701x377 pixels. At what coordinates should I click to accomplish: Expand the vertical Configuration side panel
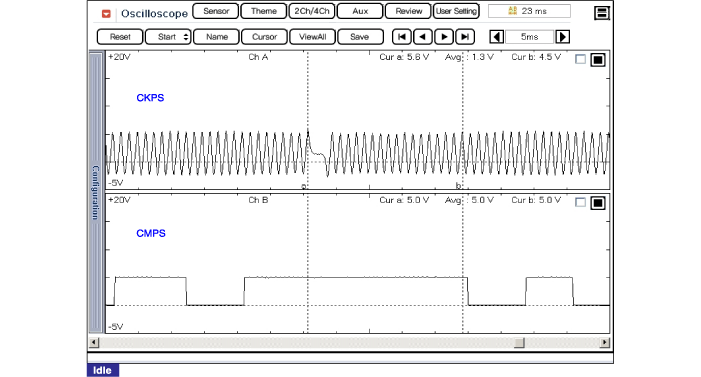[x=95, y=192]
